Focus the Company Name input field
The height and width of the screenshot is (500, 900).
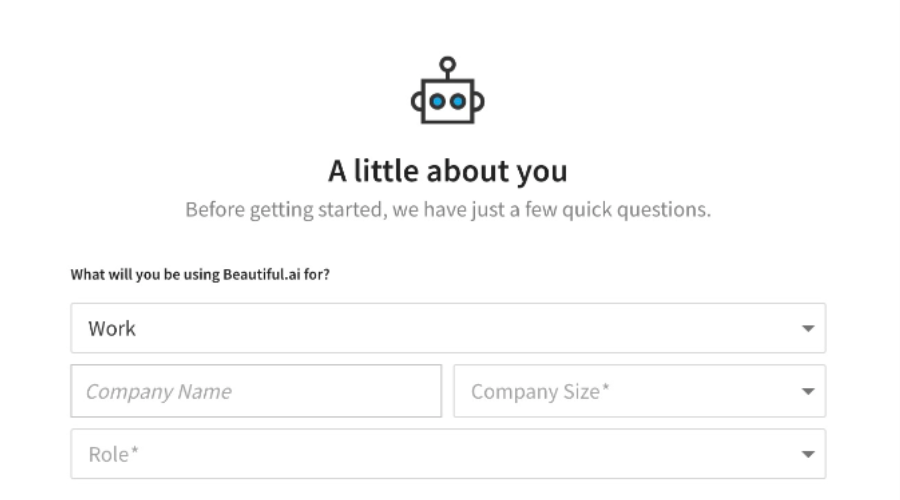point(256,391)
